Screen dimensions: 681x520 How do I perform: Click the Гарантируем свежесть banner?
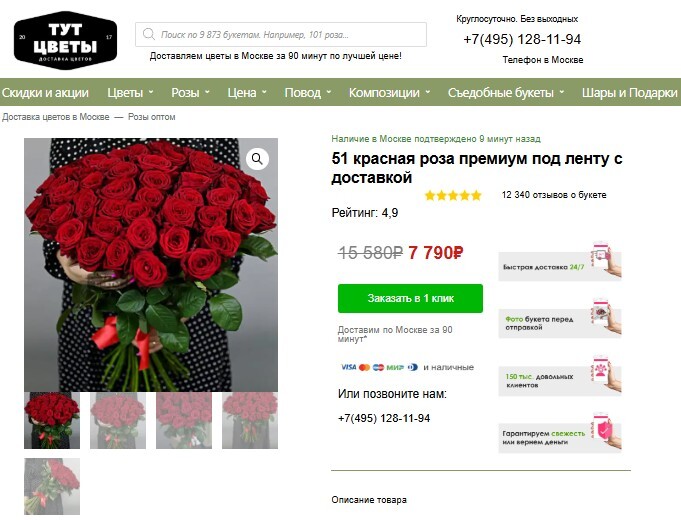[560, 433]
